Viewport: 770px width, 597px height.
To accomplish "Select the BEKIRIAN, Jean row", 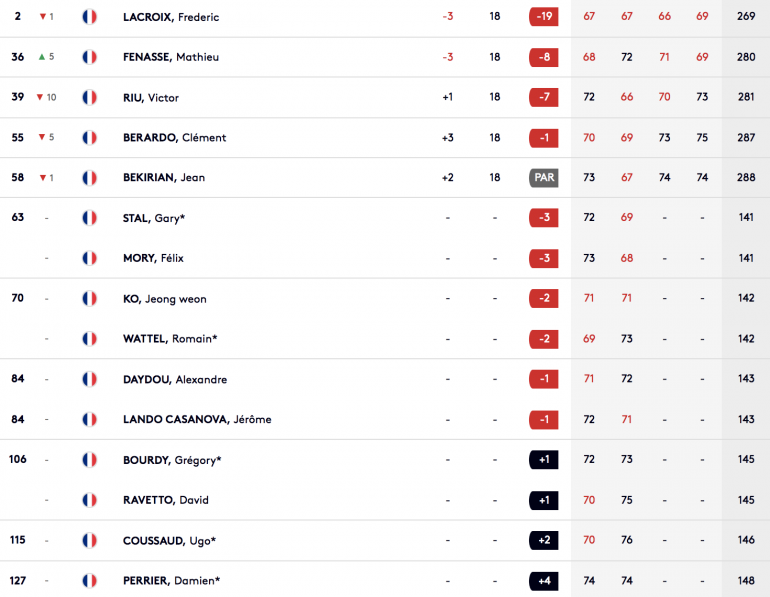I will tap(385, 178).
